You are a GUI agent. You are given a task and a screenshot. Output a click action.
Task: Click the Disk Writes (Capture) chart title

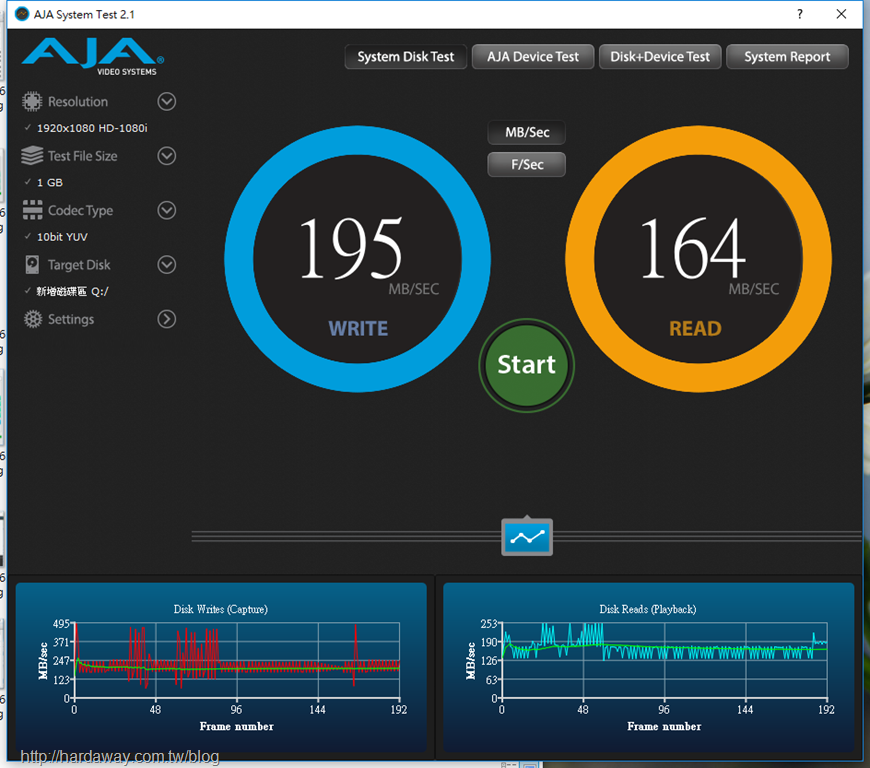point(221,609)
